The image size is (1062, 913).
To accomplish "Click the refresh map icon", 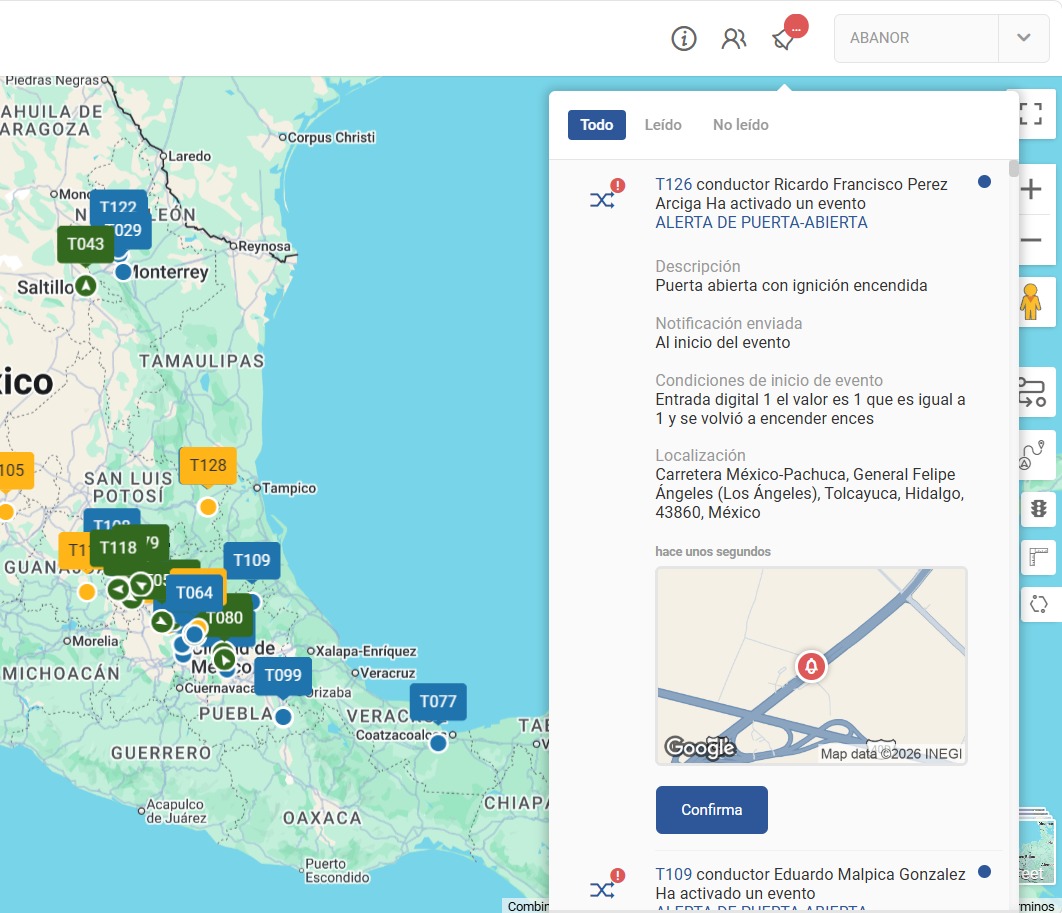I will [x=1038, y=603].
